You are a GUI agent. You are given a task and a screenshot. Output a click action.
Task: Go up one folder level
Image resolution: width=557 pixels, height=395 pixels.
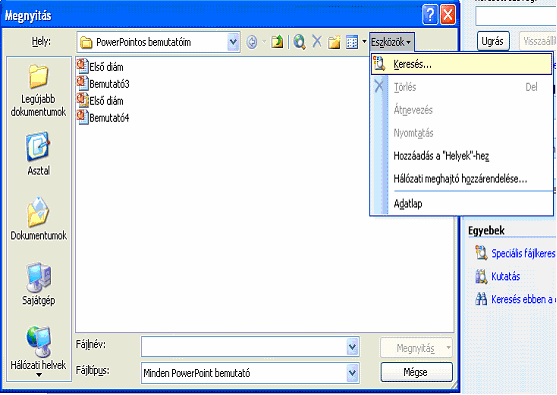[x=277, y=42]
